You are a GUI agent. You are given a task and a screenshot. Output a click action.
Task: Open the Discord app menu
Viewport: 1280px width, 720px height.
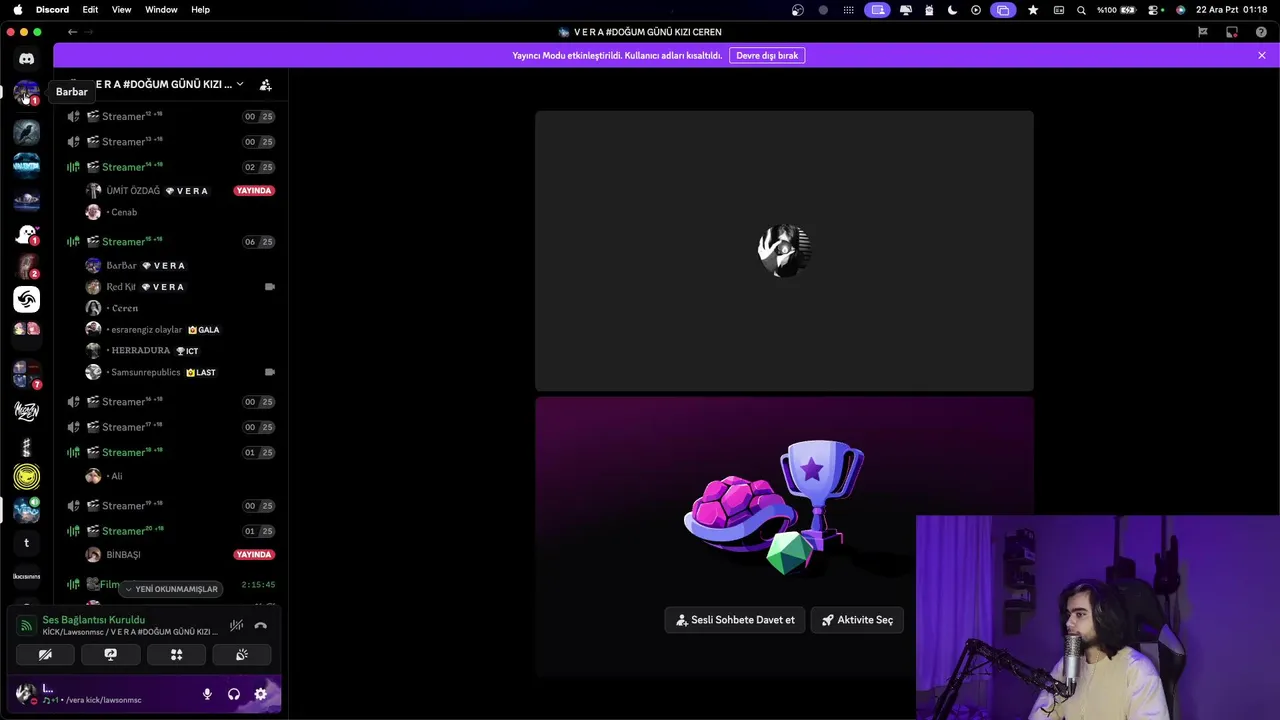click(x=52, y=10)
